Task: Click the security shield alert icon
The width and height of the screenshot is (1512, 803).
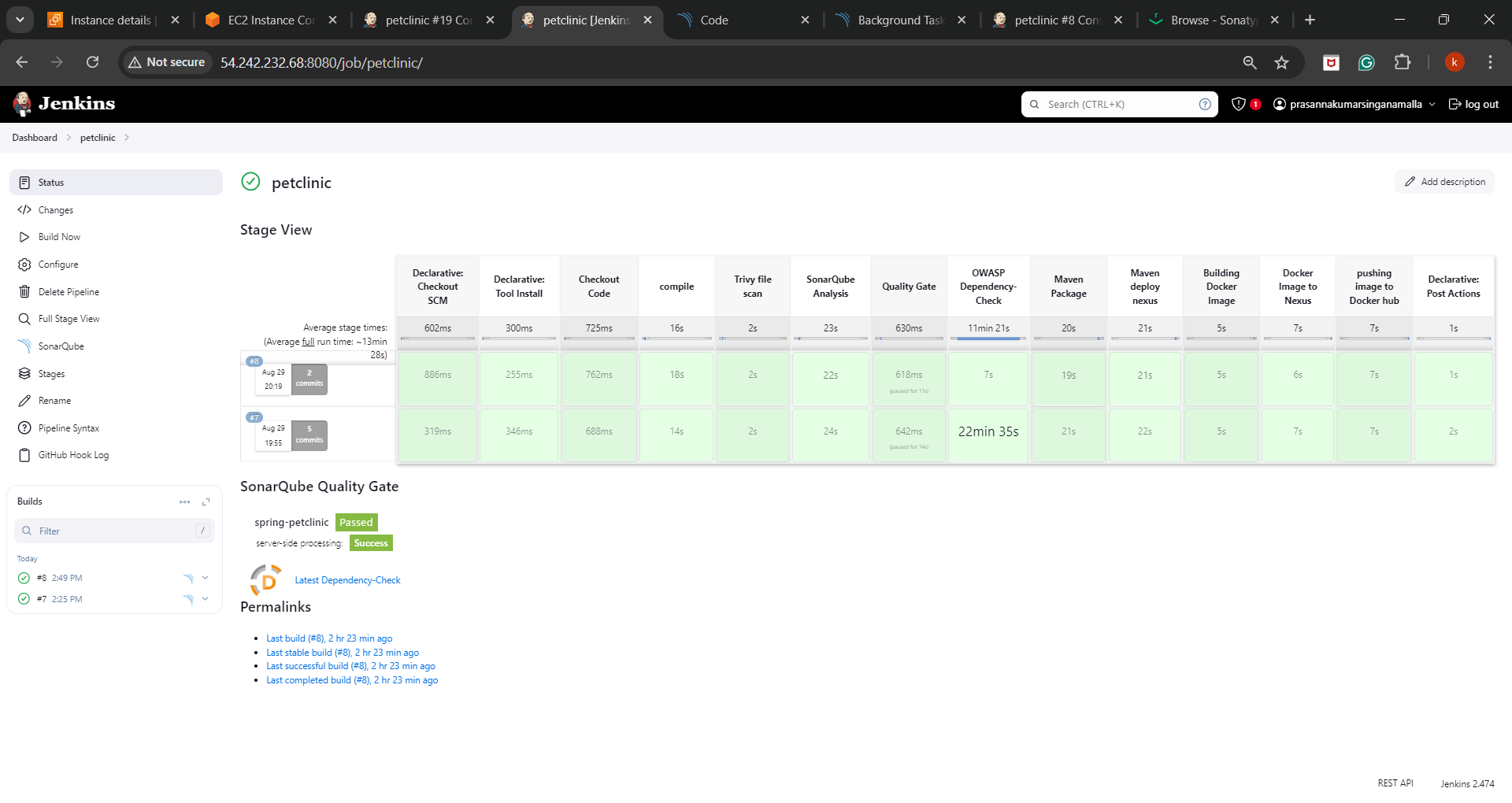Action: (x=1238, y=104)
